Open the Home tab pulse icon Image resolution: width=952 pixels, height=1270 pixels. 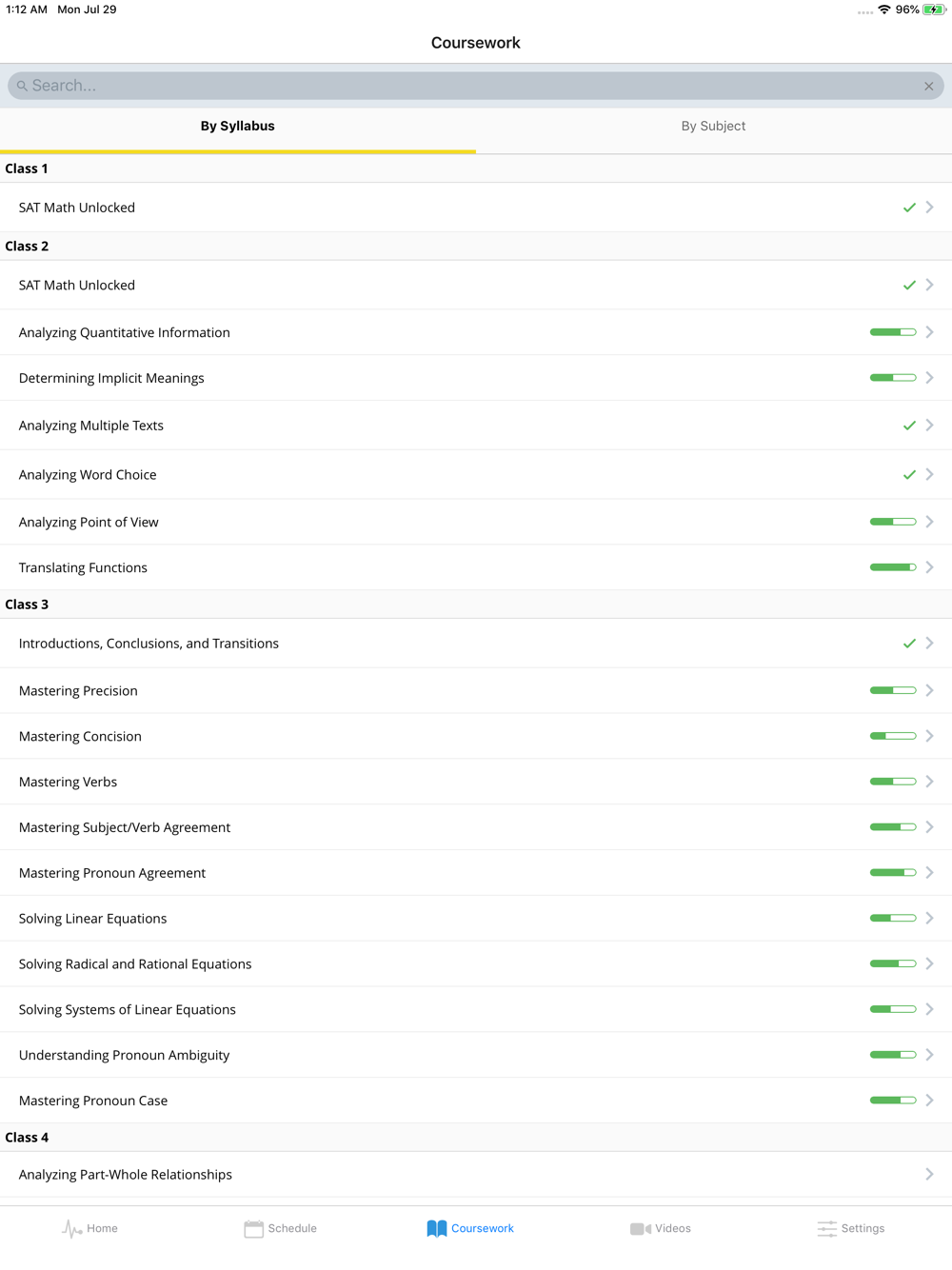click(x=72, y=1229)
